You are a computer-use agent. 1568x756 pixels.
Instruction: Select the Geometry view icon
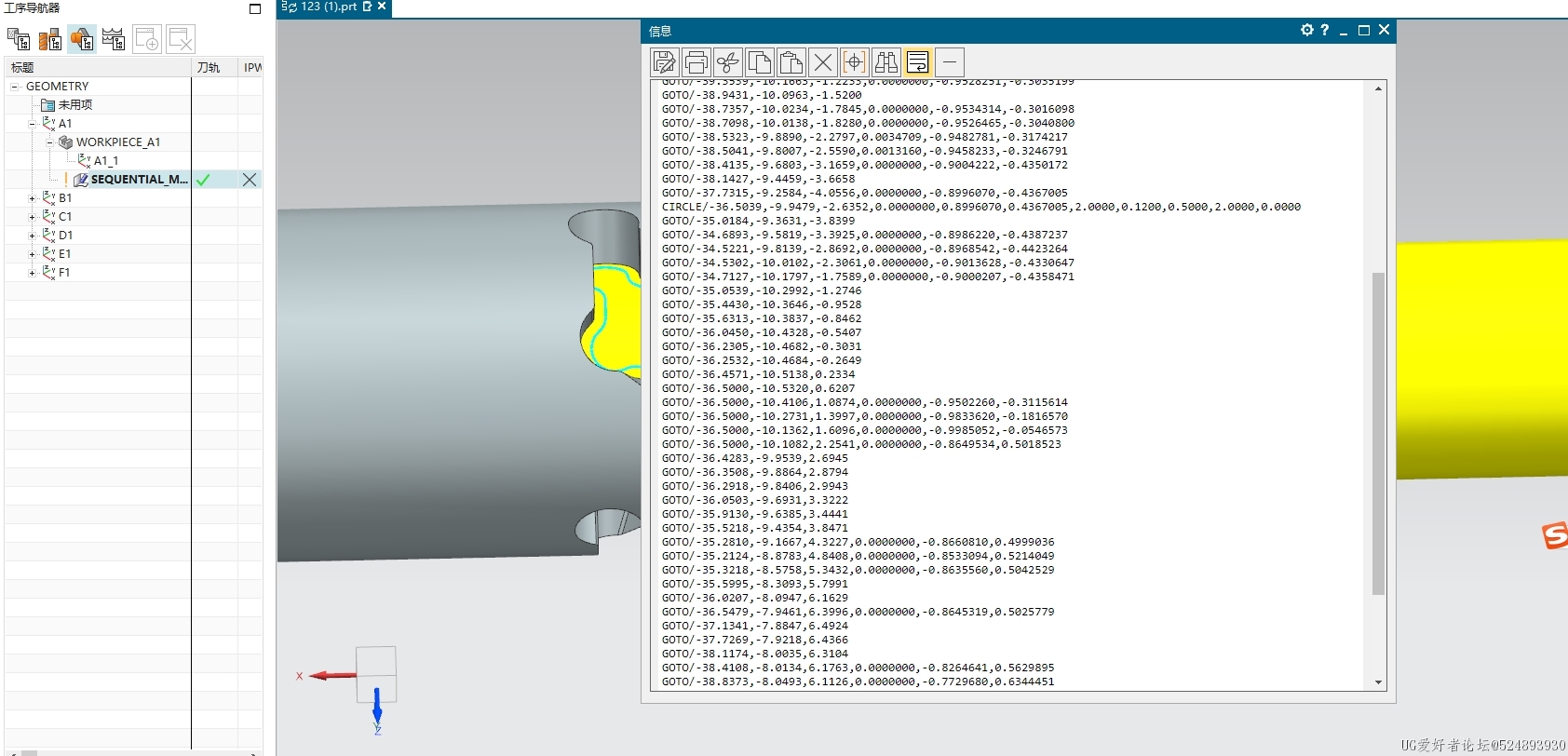pyautogui.click(x=82, y=39)
